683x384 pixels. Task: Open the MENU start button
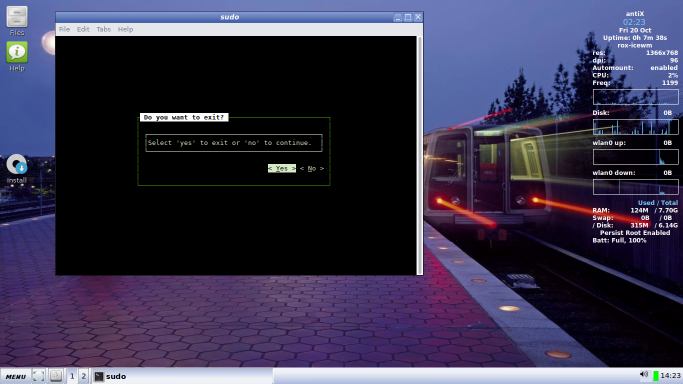click(16, 376)
